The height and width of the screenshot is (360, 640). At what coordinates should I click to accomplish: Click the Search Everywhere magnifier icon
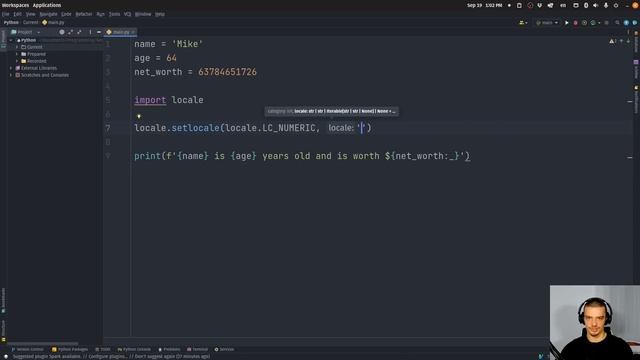tap(617, 23)
